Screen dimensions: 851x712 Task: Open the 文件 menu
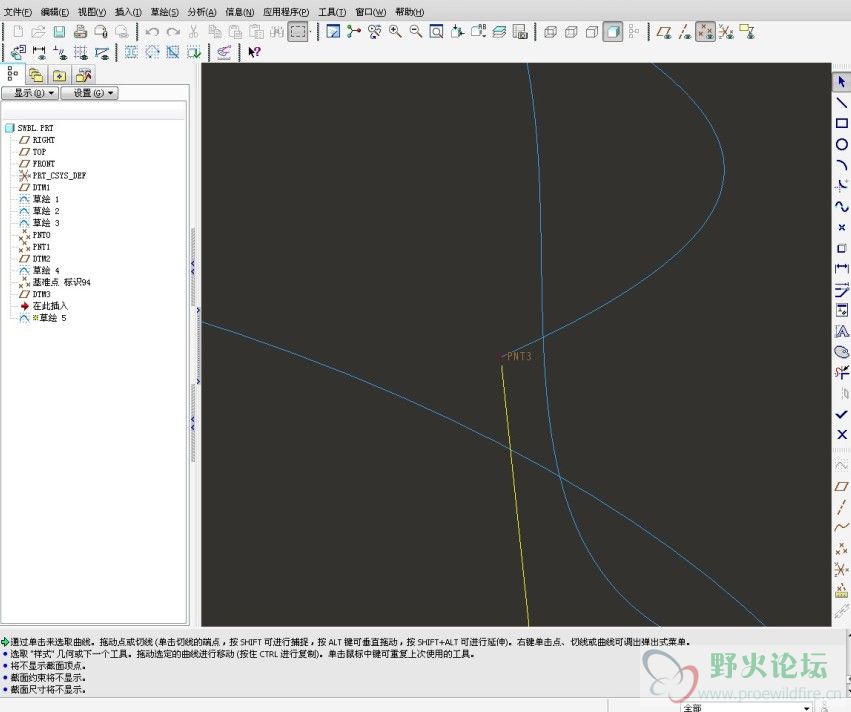click(x=17, y=12)
